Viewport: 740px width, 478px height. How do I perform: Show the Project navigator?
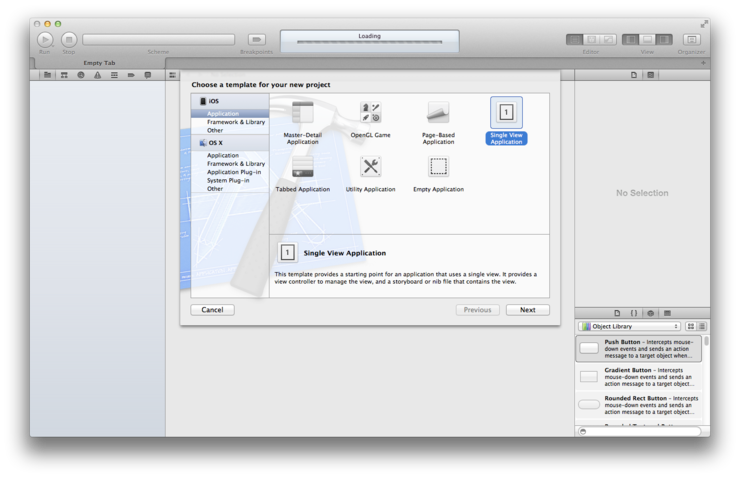[x=47, y=75]
